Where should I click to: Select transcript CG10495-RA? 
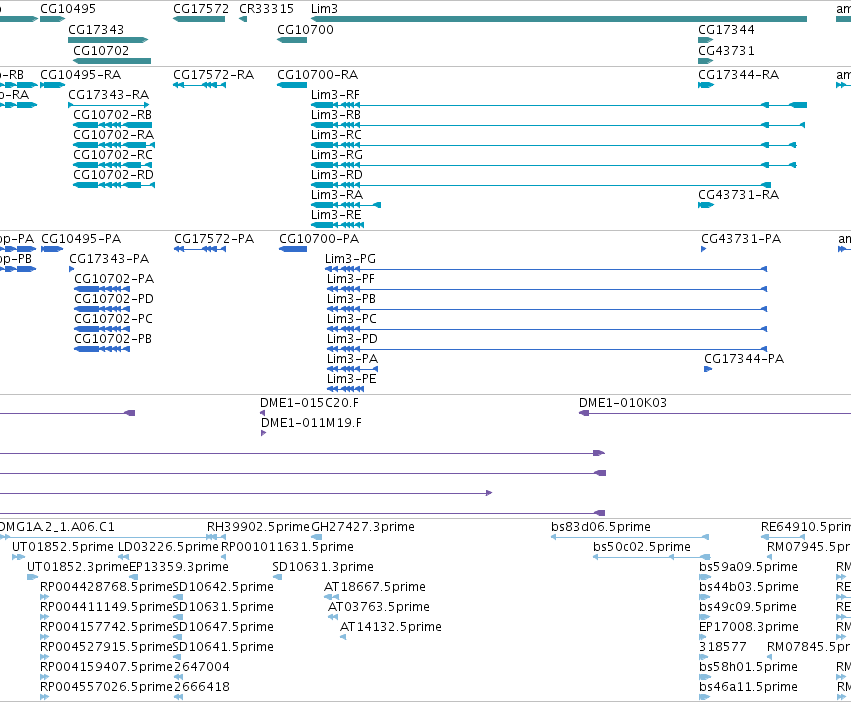coord(80,75)
